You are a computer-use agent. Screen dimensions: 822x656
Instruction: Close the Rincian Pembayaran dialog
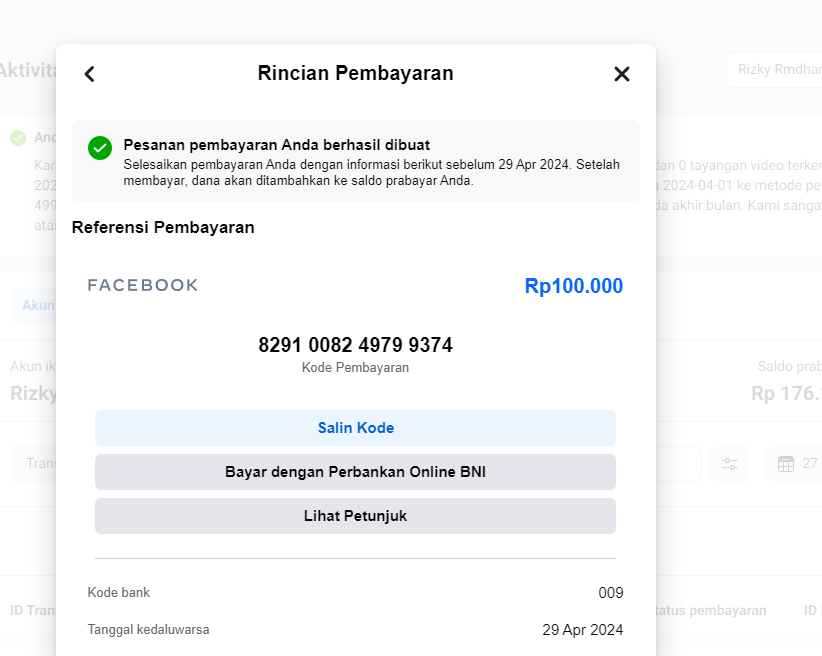(622, 74)
